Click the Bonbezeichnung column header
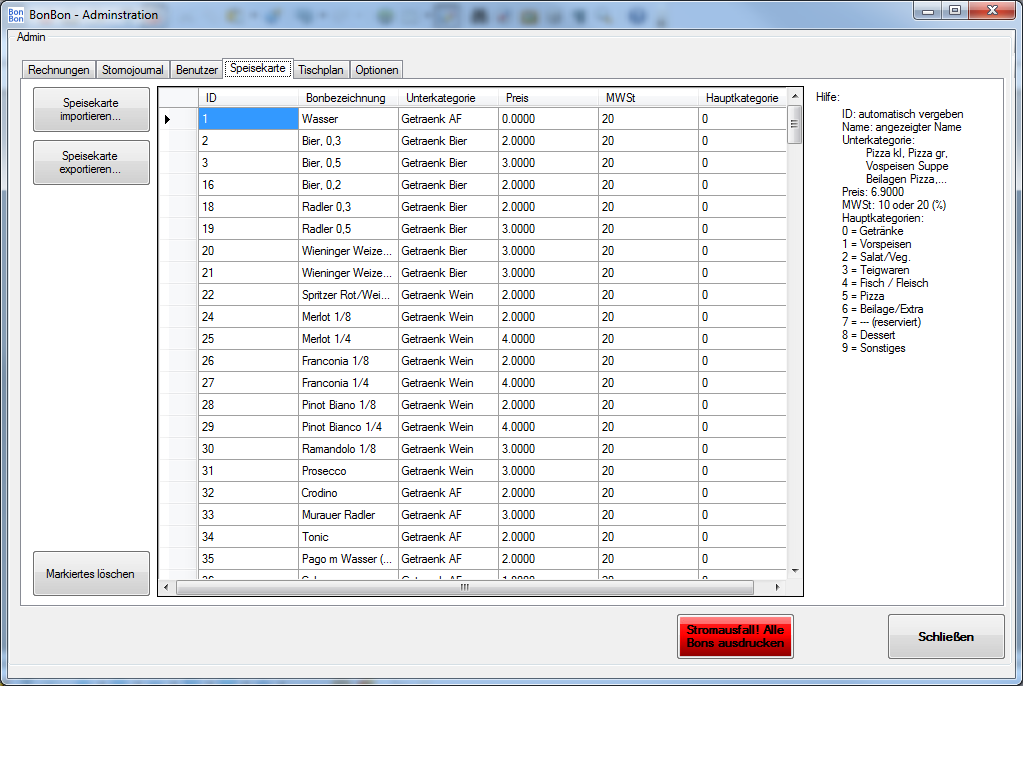 [347, 98]
